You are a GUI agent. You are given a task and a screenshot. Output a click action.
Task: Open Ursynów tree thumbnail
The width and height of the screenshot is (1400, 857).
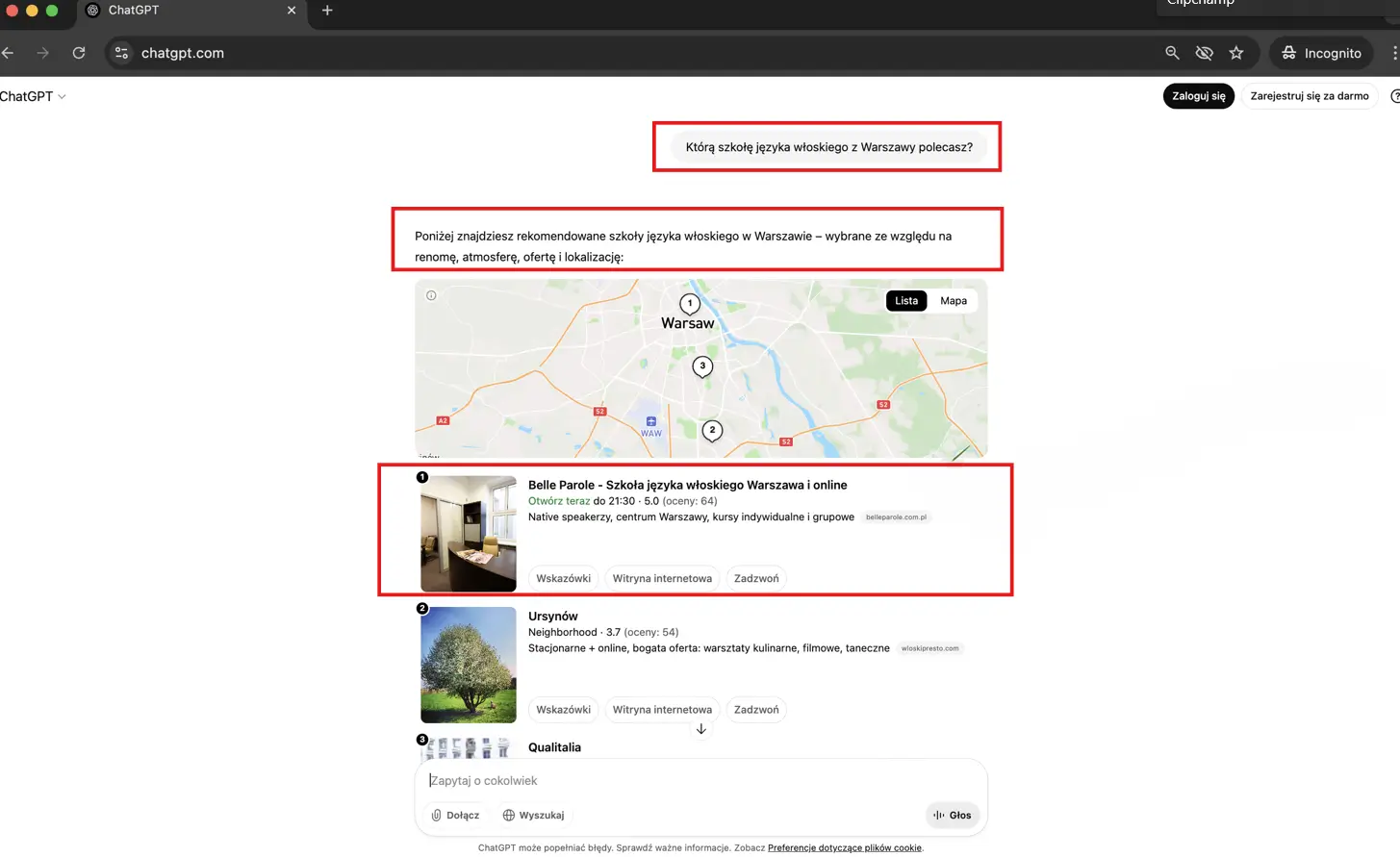(469, 665)
